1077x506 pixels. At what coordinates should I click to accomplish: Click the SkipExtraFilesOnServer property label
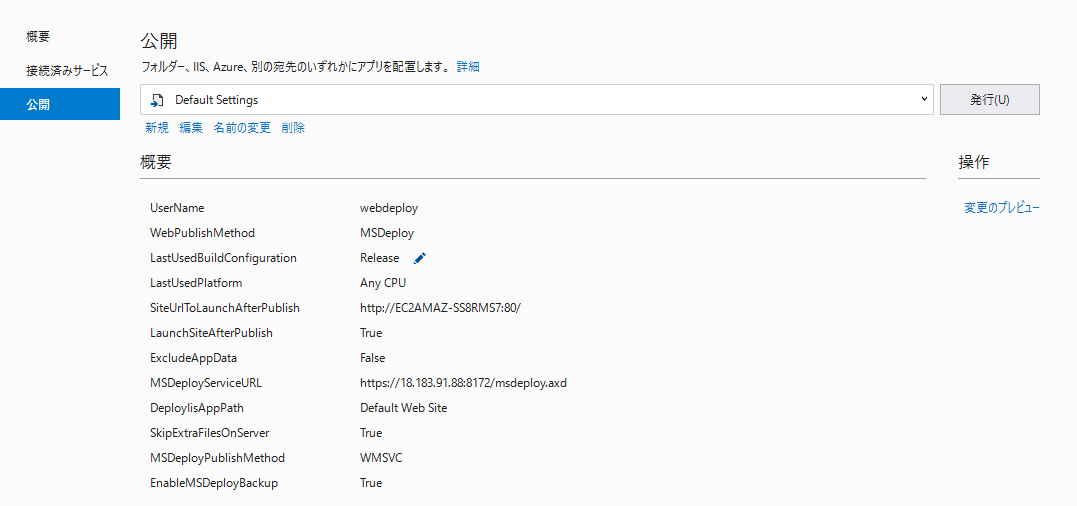209,433
